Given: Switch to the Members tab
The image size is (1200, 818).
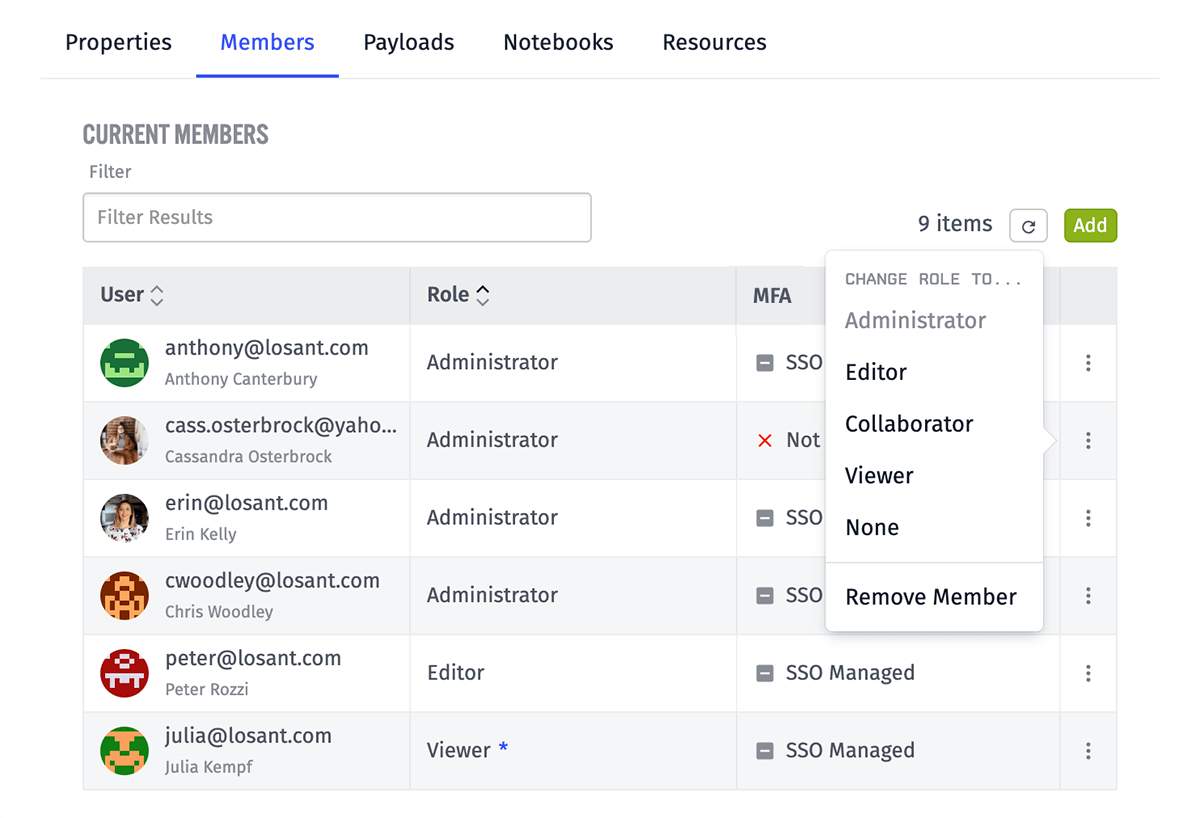Looking at the screenshot, I should (267, 42).
